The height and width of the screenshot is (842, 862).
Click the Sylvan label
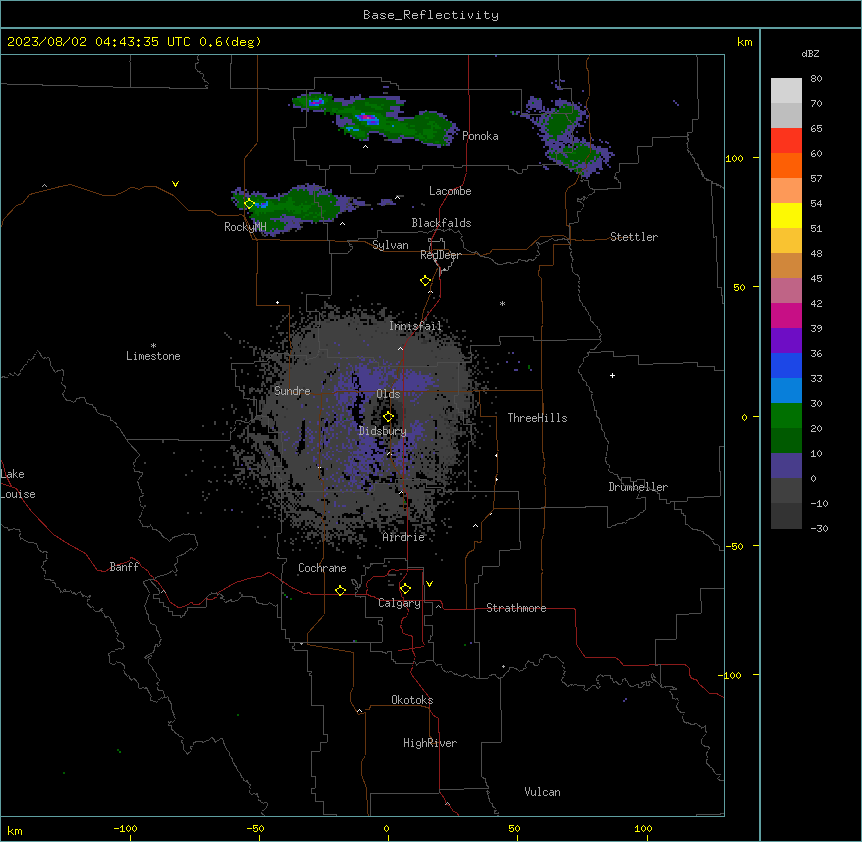pos(390,245)
